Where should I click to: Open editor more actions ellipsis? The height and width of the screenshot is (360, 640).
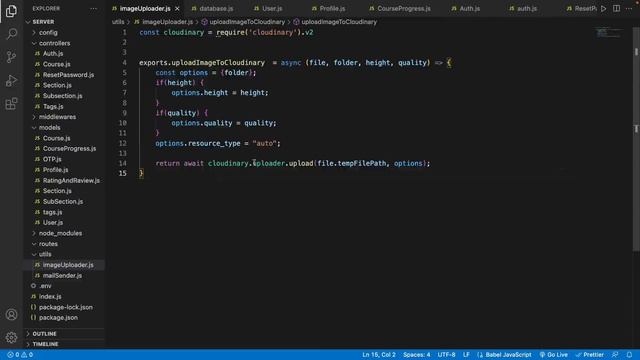point(629,9)
